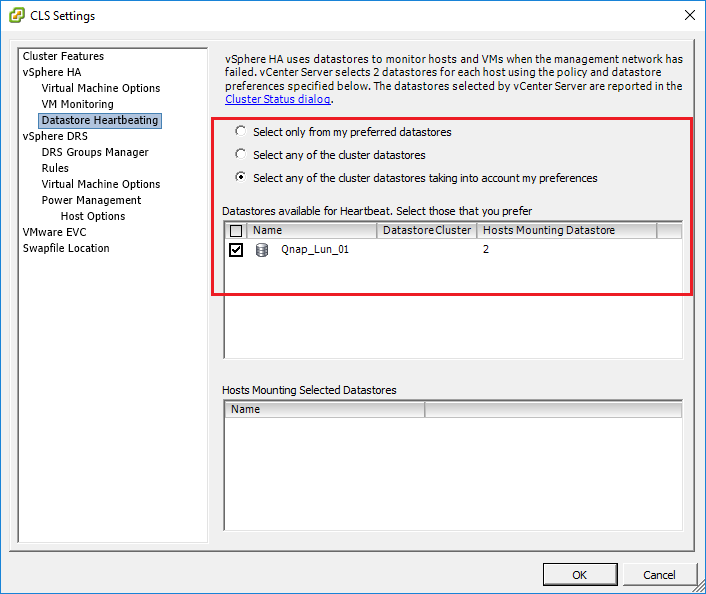Select Datastore Heartbeating in the tree
The height and width of the screenshot is (594, 706).
(100, 120)
